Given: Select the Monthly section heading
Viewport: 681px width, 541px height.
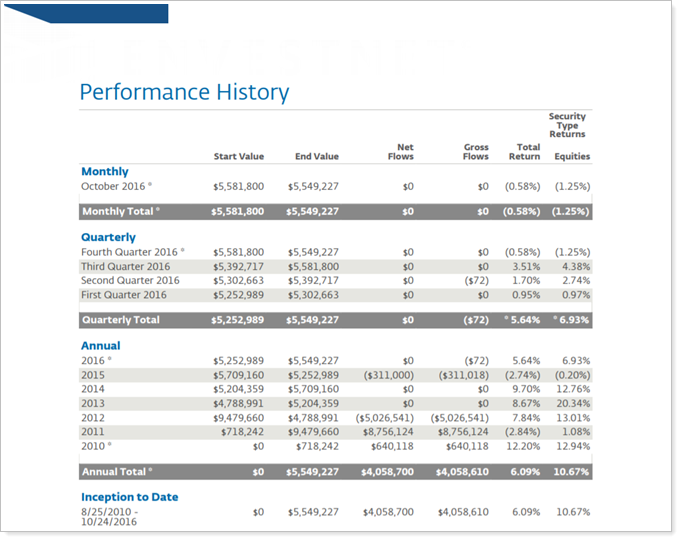Looking at the screenshot, I should (x=104, y=172).
